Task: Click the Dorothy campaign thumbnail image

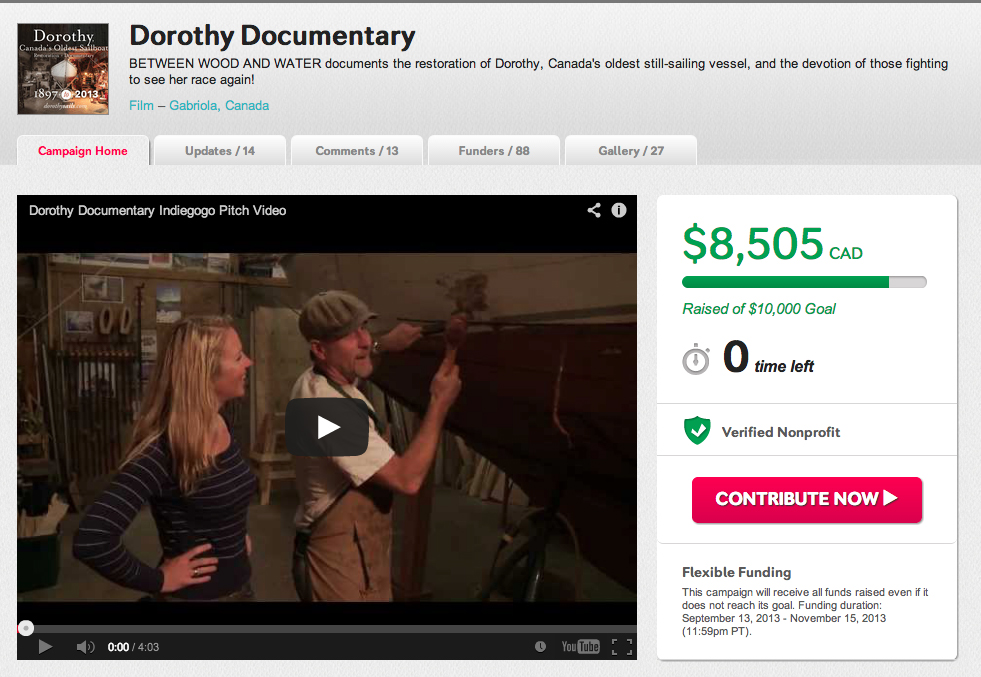Action: [63, 69]
